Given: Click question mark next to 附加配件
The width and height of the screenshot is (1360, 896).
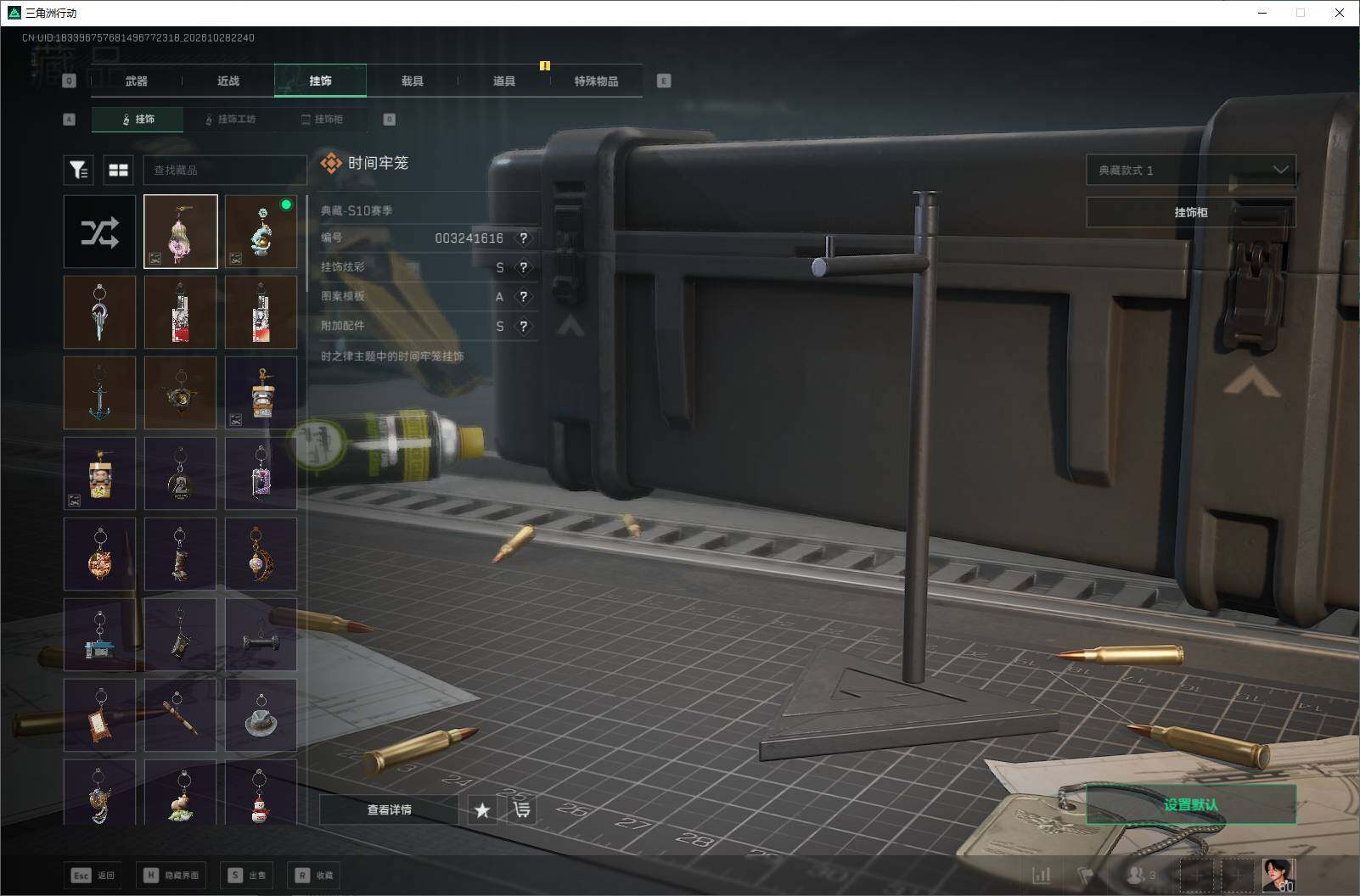Looking at the screenshot, I should tap(524, 326).
